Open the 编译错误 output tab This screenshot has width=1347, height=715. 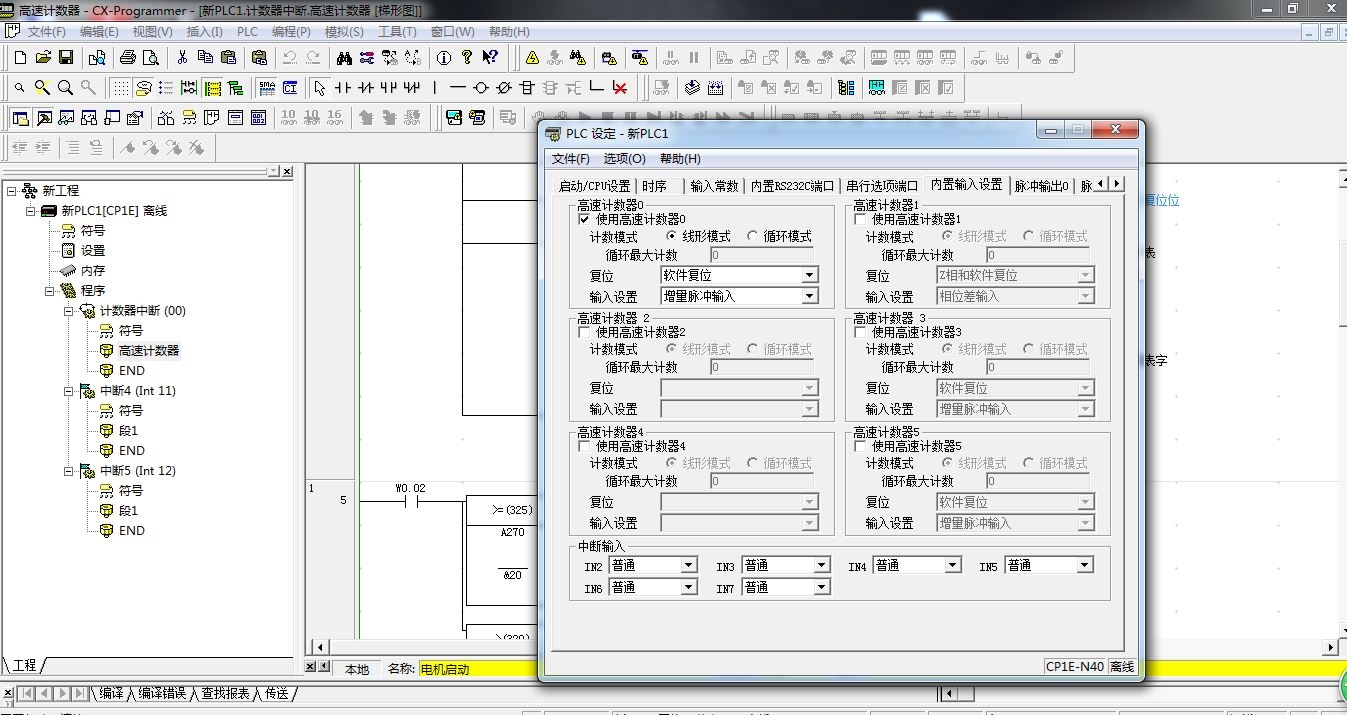coord(162,693)
